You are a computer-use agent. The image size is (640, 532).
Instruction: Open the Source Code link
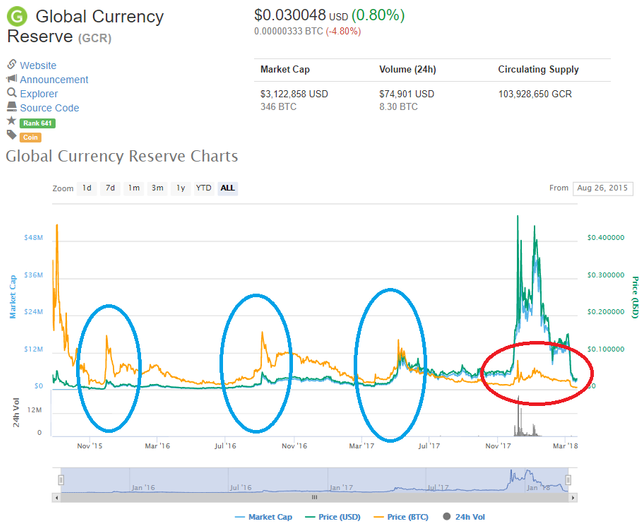[x=49, y=108]
